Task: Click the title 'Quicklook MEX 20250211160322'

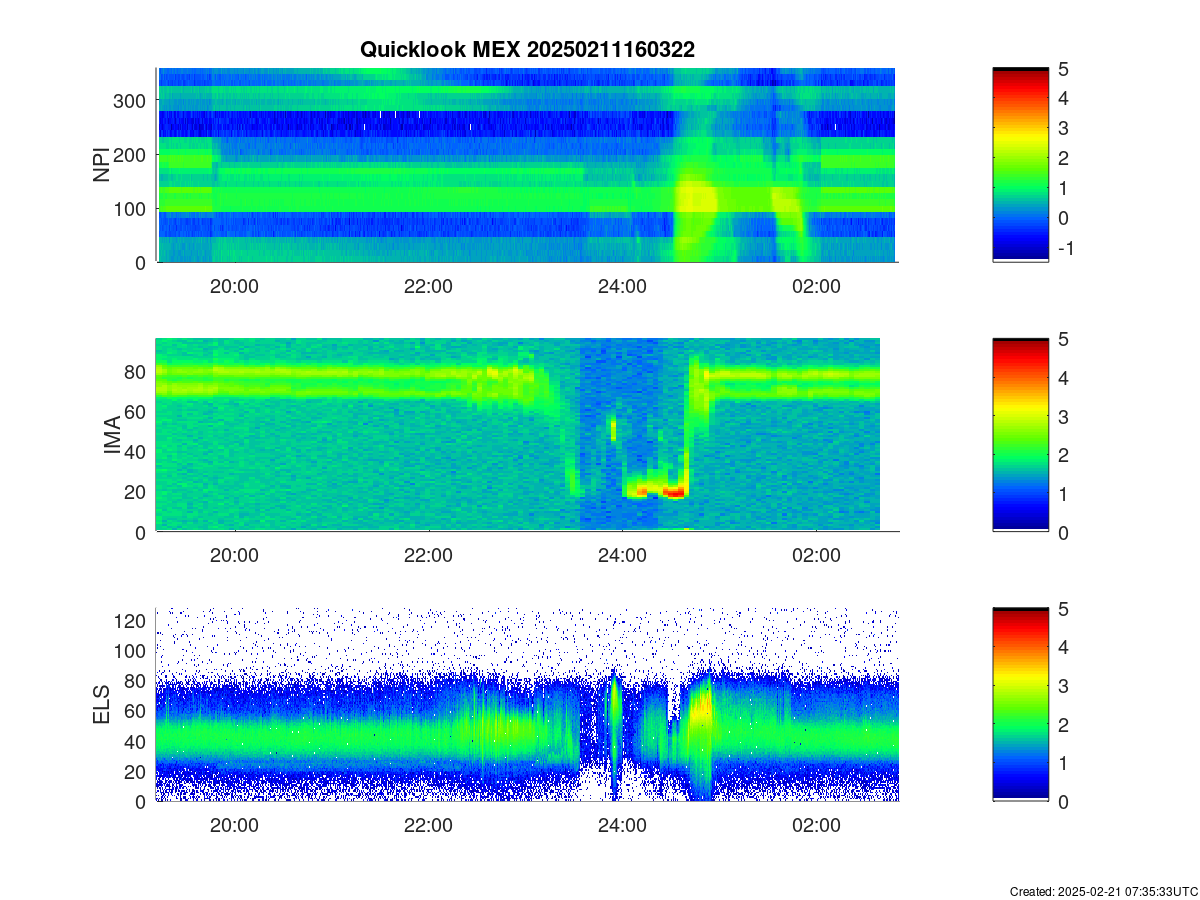Action: coord(527,49)
